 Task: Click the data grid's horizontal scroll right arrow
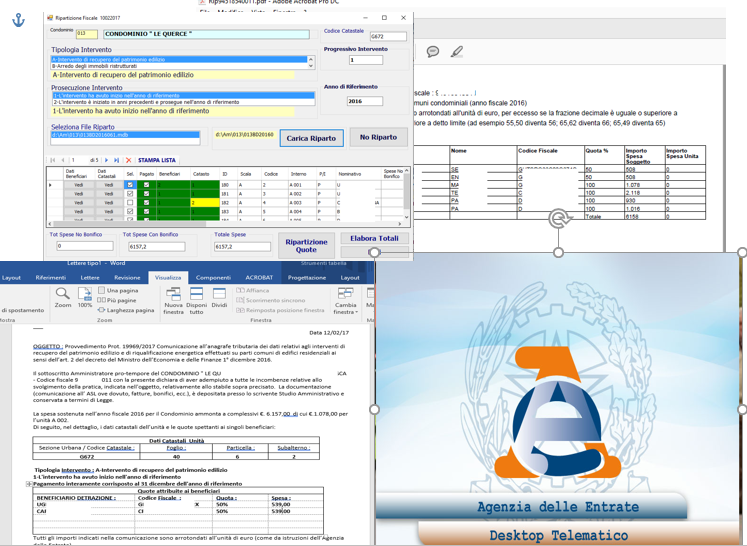click(x=400, y=223)
